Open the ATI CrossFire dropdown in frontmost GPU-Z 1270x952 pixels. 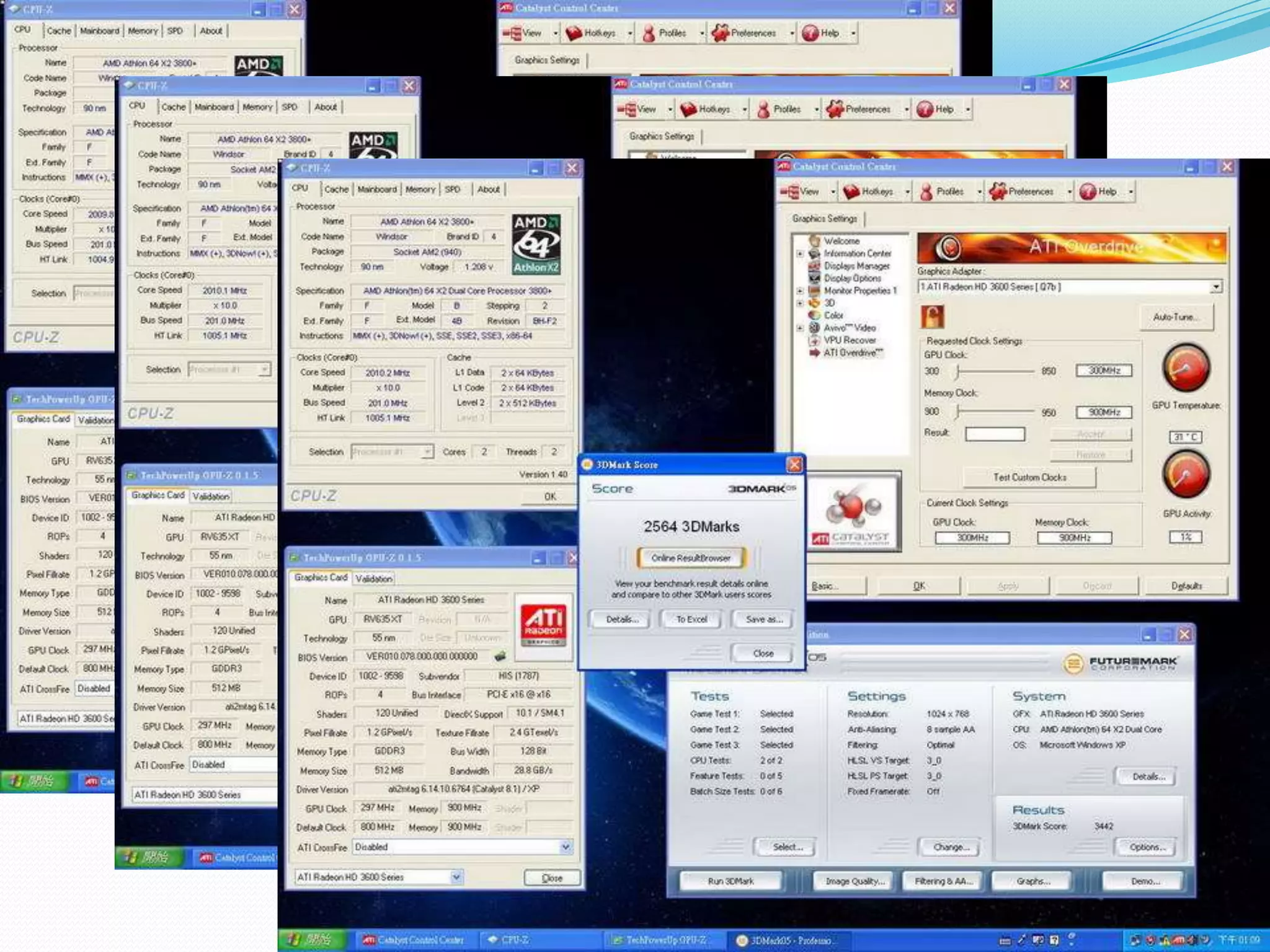[x=566, y=847]
